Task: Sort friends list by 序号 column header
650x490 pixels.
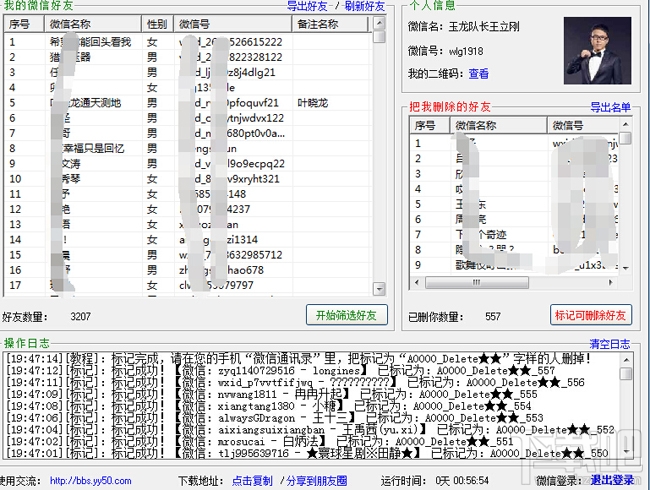Action: click(x=24, y=24)
